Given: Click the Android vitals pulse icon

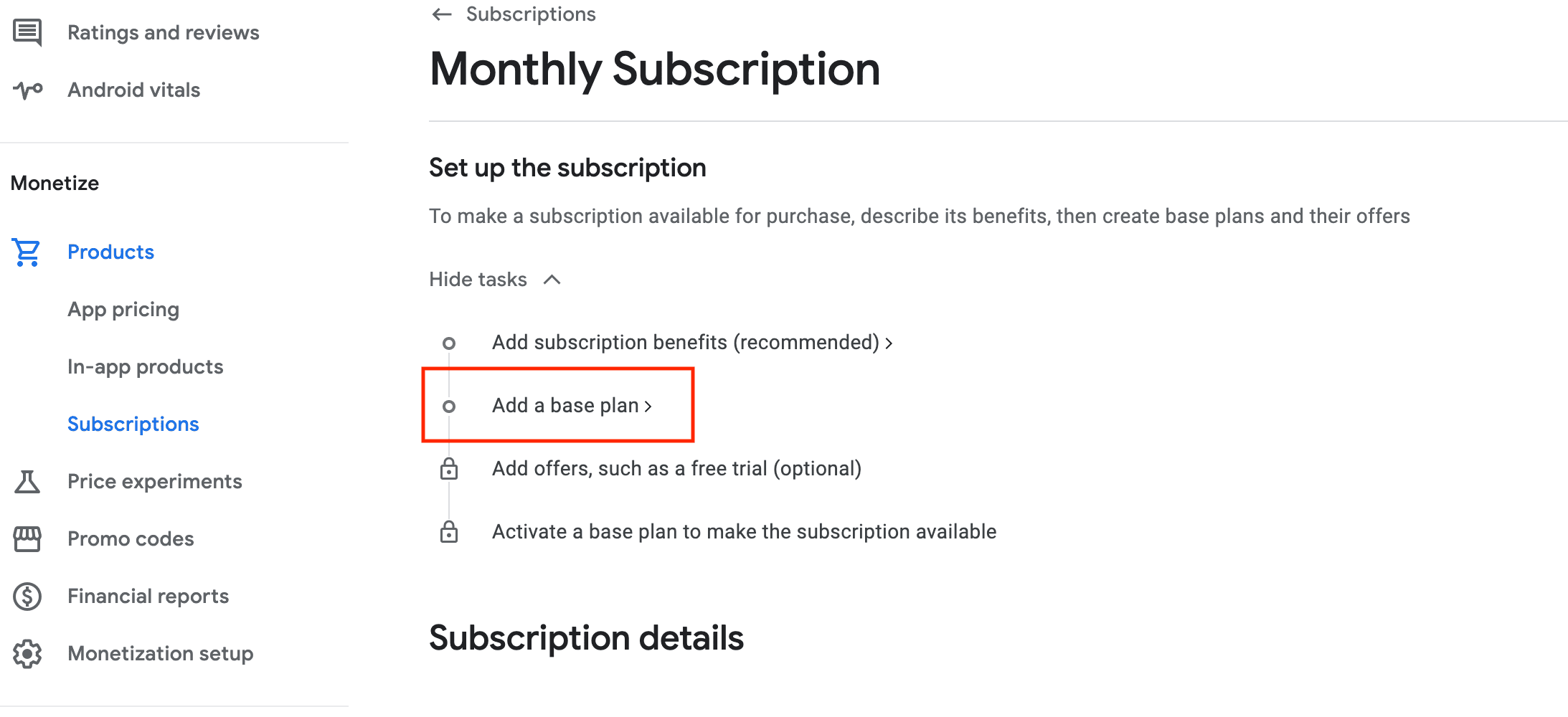Looking at the screenshot, I should 27,90.
